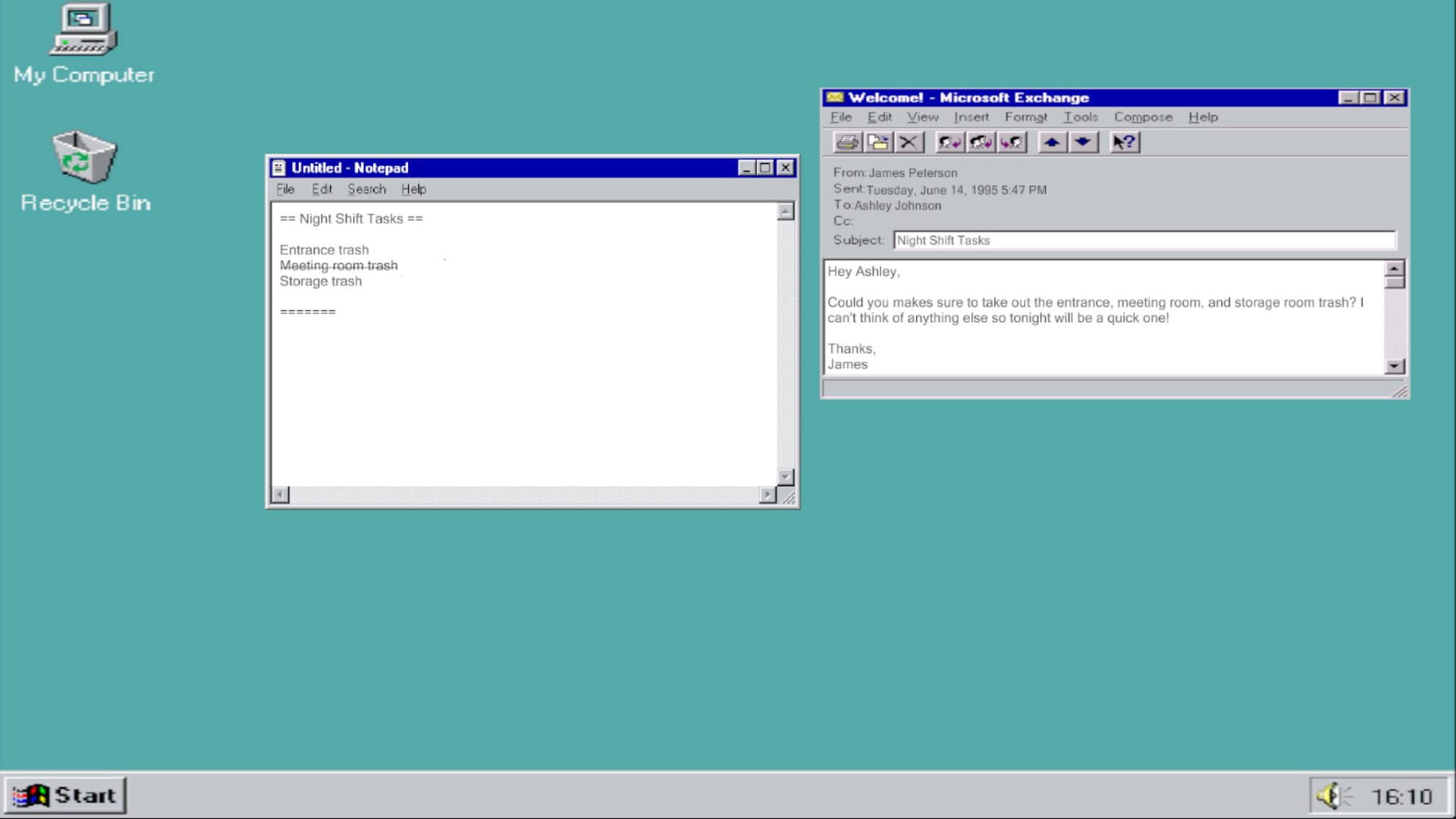Click email body scrollbar down arrow
This screenshot has height=819, width=1456.
[1394, 366]
